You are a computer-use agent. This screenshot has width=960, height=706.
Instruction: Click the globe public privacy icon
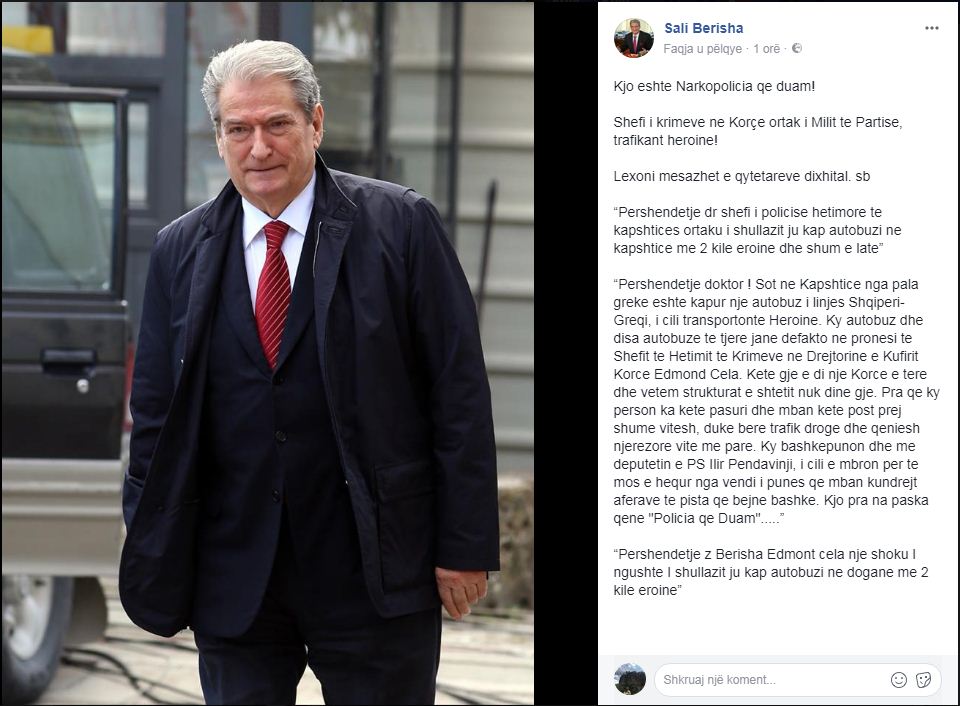[797, 48]
